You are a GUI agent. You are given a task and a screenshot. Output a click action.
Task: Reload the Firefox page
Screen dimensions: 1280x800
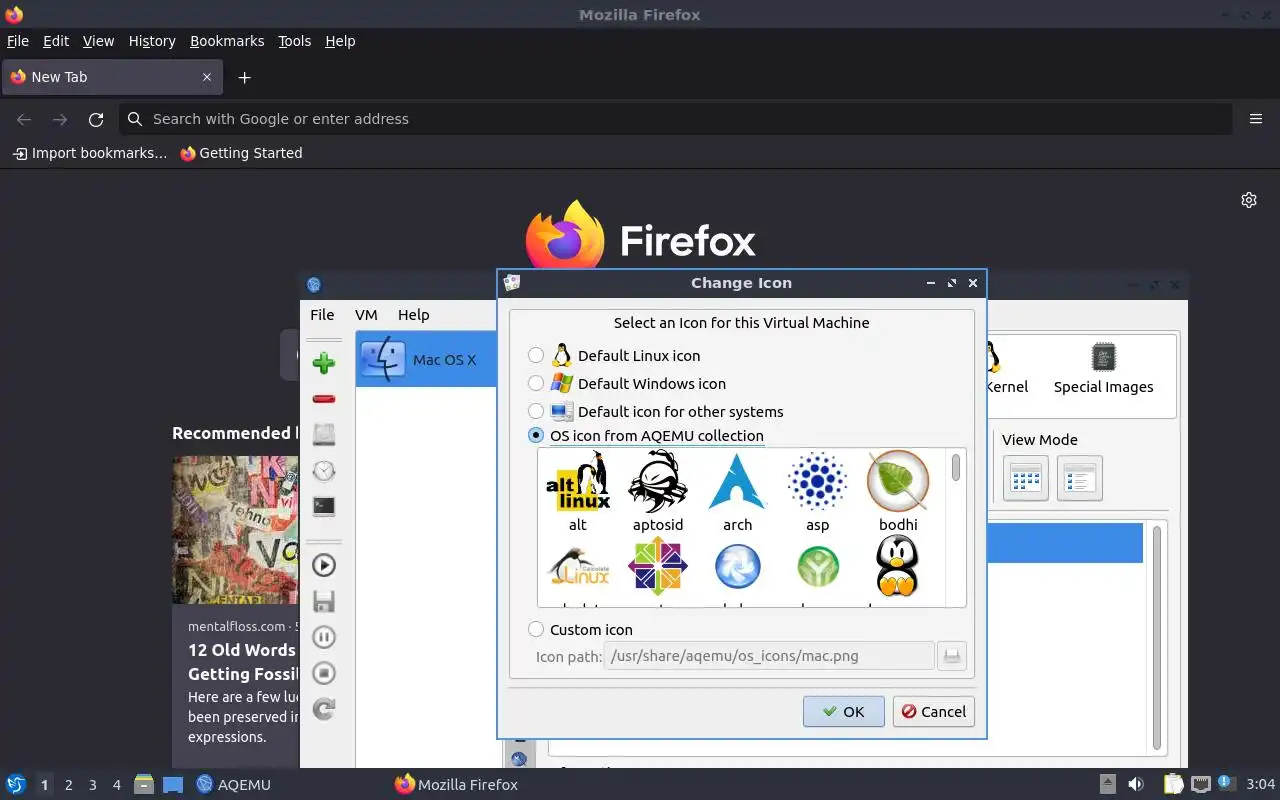tap(96, 119)
